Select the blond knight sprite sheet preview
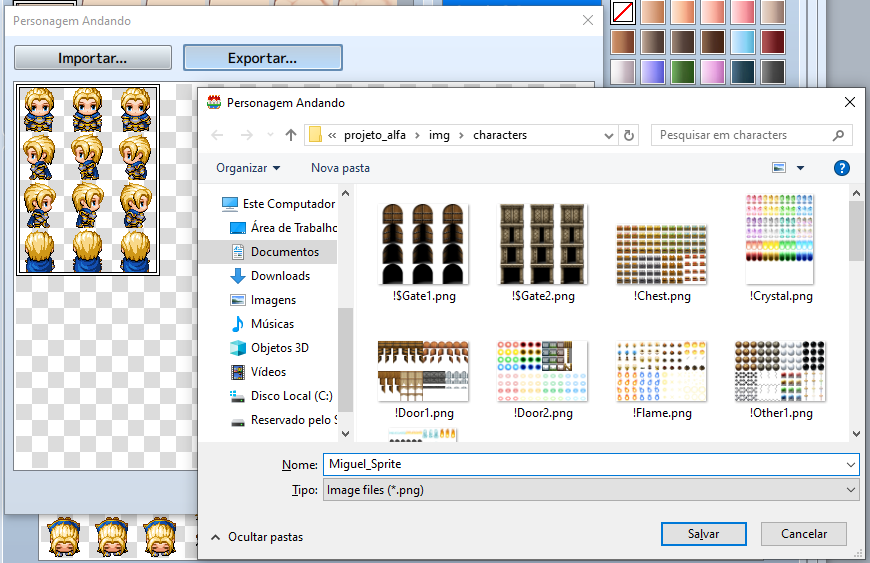 [88, 180]
